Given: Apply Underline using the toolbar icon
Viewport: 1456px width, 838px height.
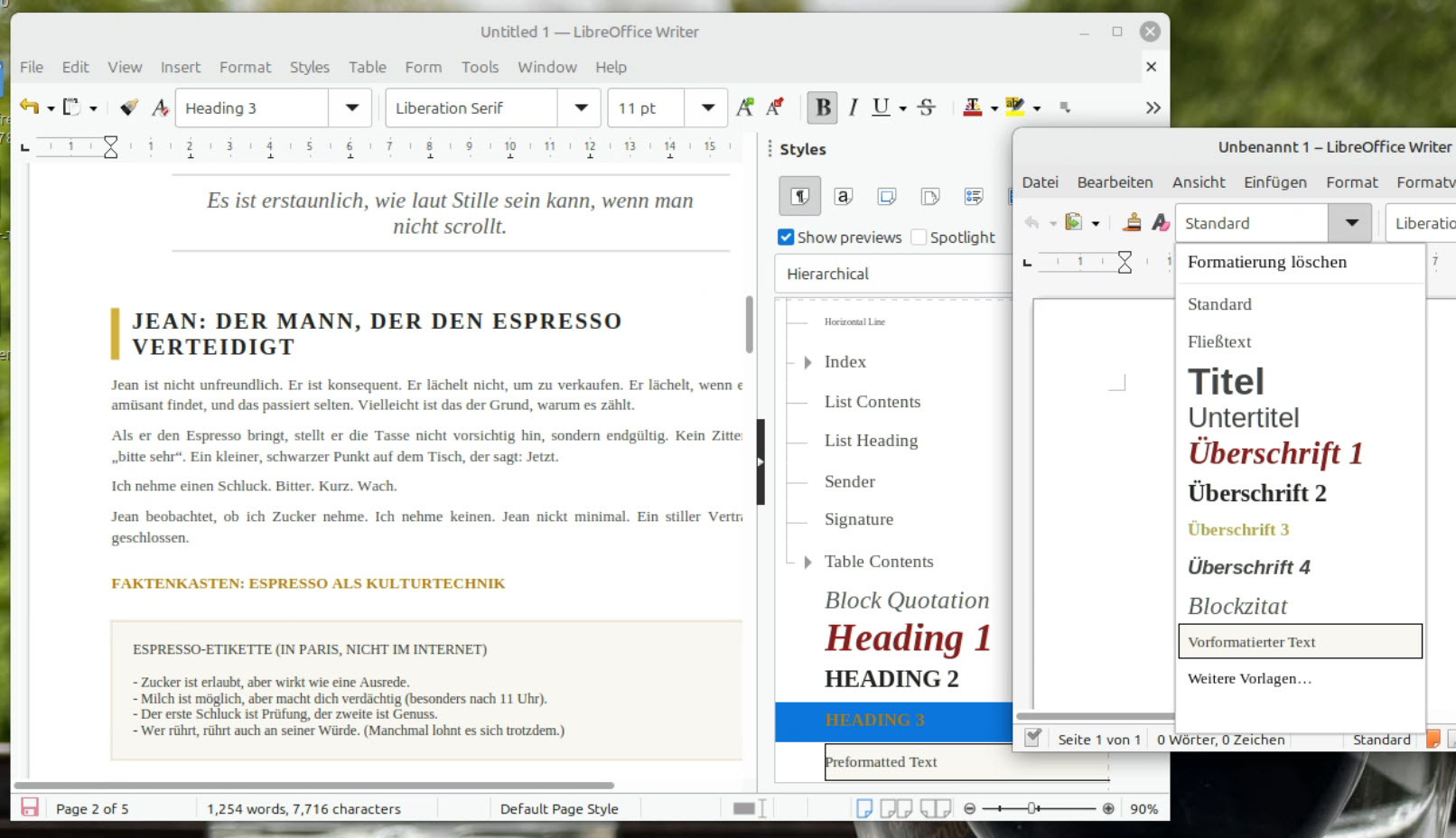Looking at the screenshot, I should pos(881,107).
